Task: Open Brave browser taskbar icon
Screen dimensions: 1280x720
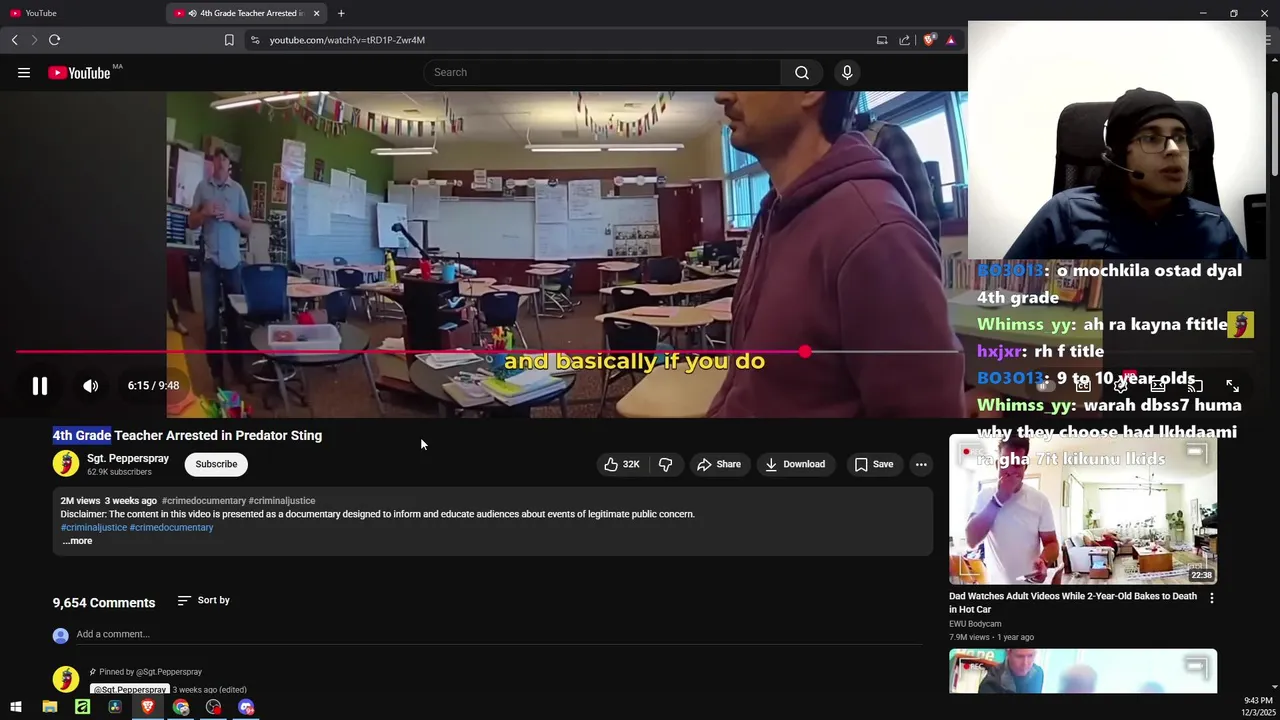Action: tap(148, 707)
